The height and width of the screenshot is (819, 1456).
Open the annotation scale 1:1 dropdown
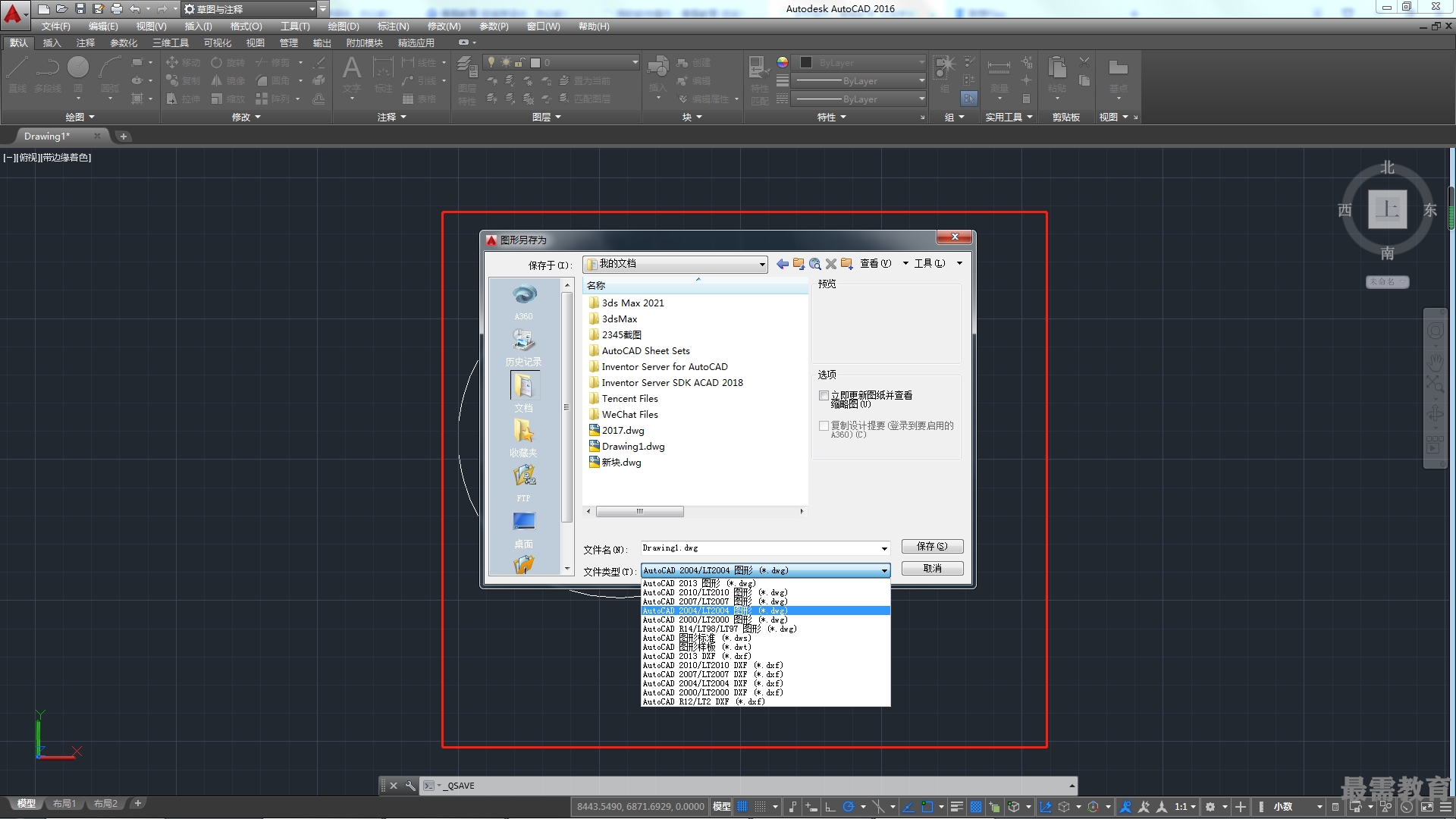[1185, 807]
